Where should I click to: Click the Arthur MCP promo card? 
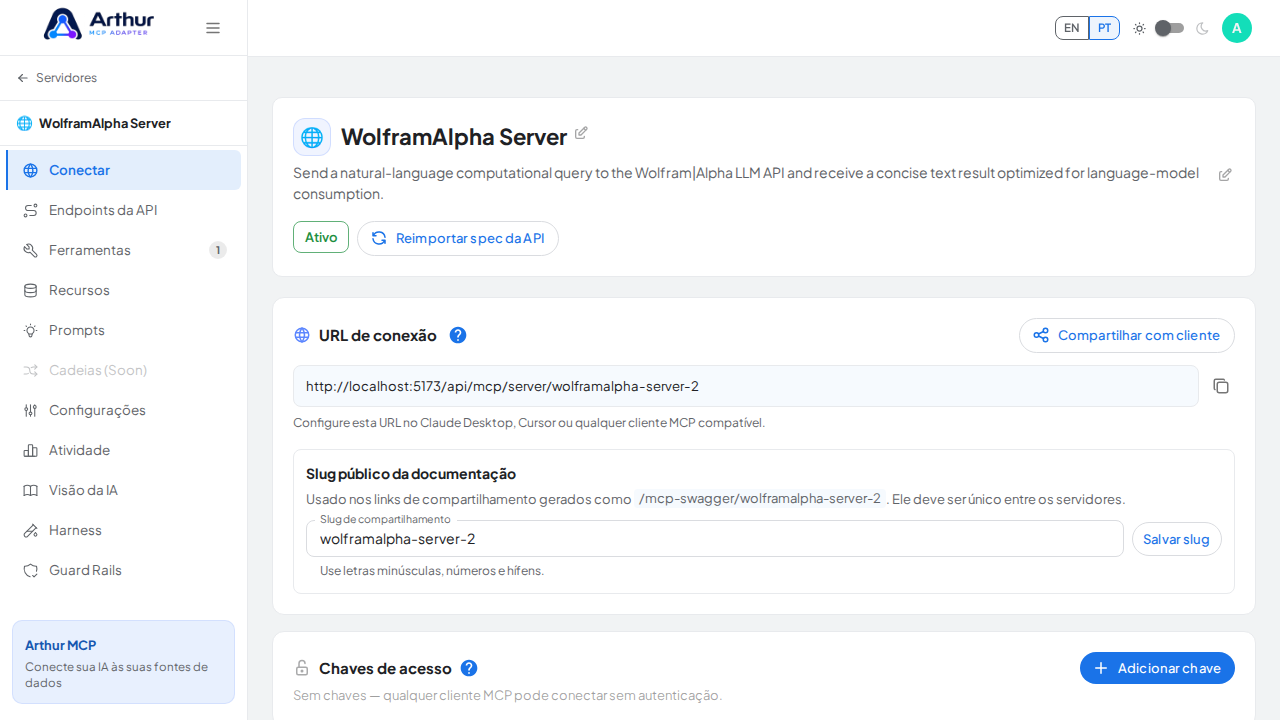[123, 662]
